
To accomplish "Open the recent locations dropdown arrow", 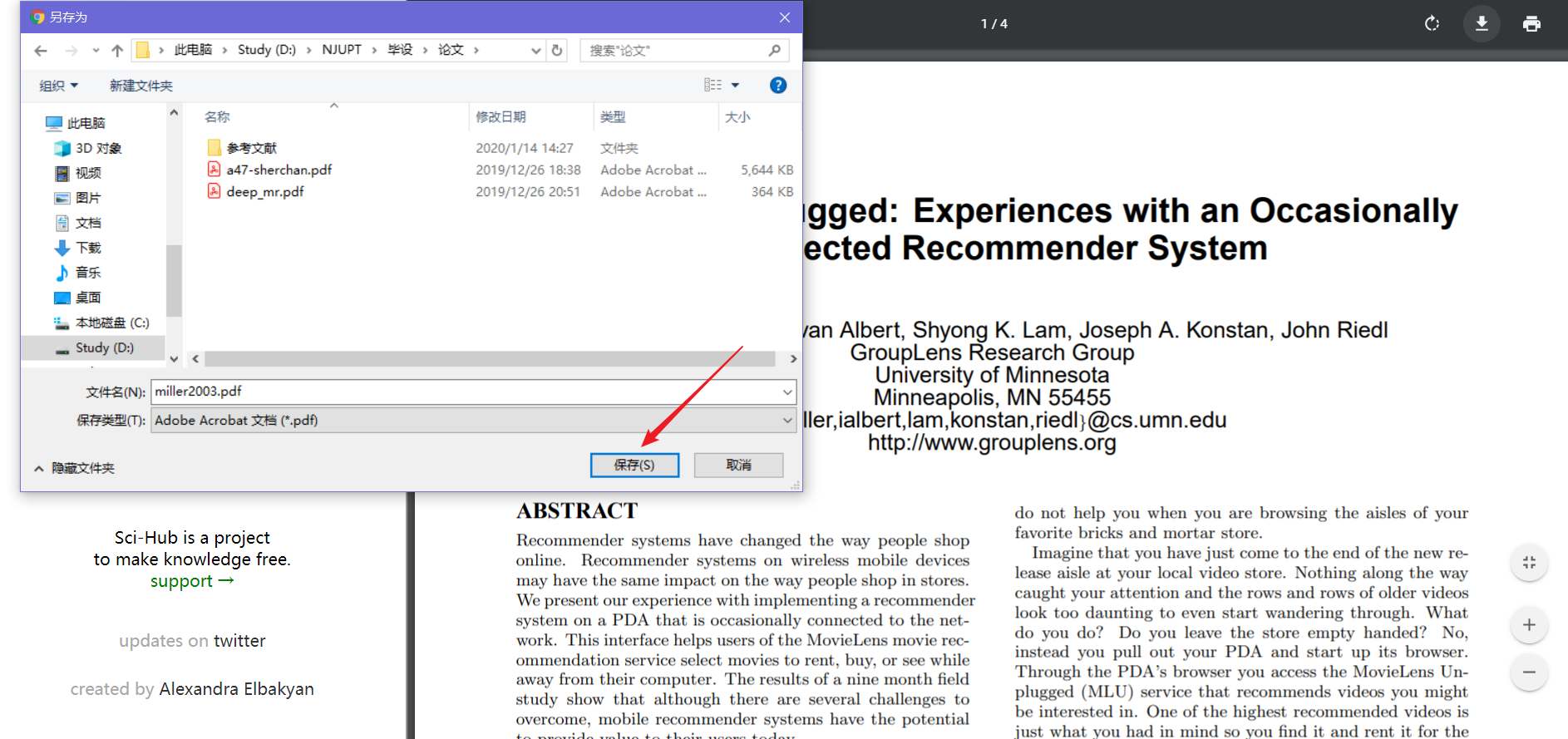I will [x=96, y=51].
